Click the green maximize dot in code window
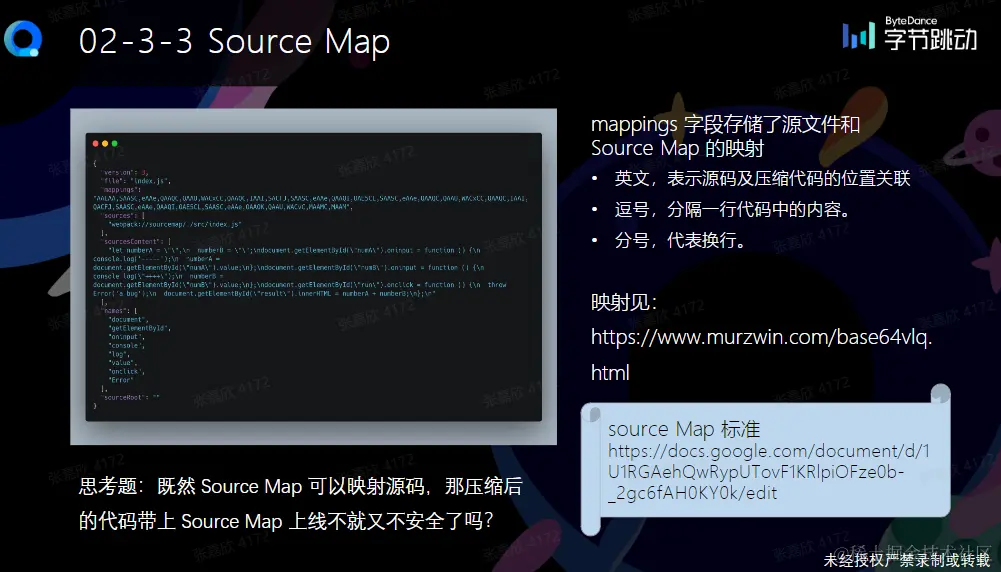 click(115, 144)
